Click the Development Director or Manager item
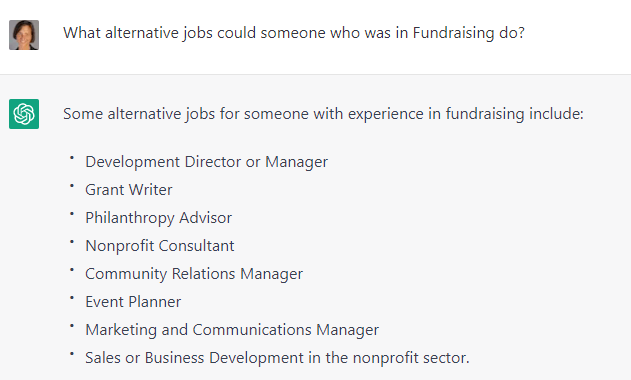The image size is (631, 380). pyautogui.click(x=206, y=162)
